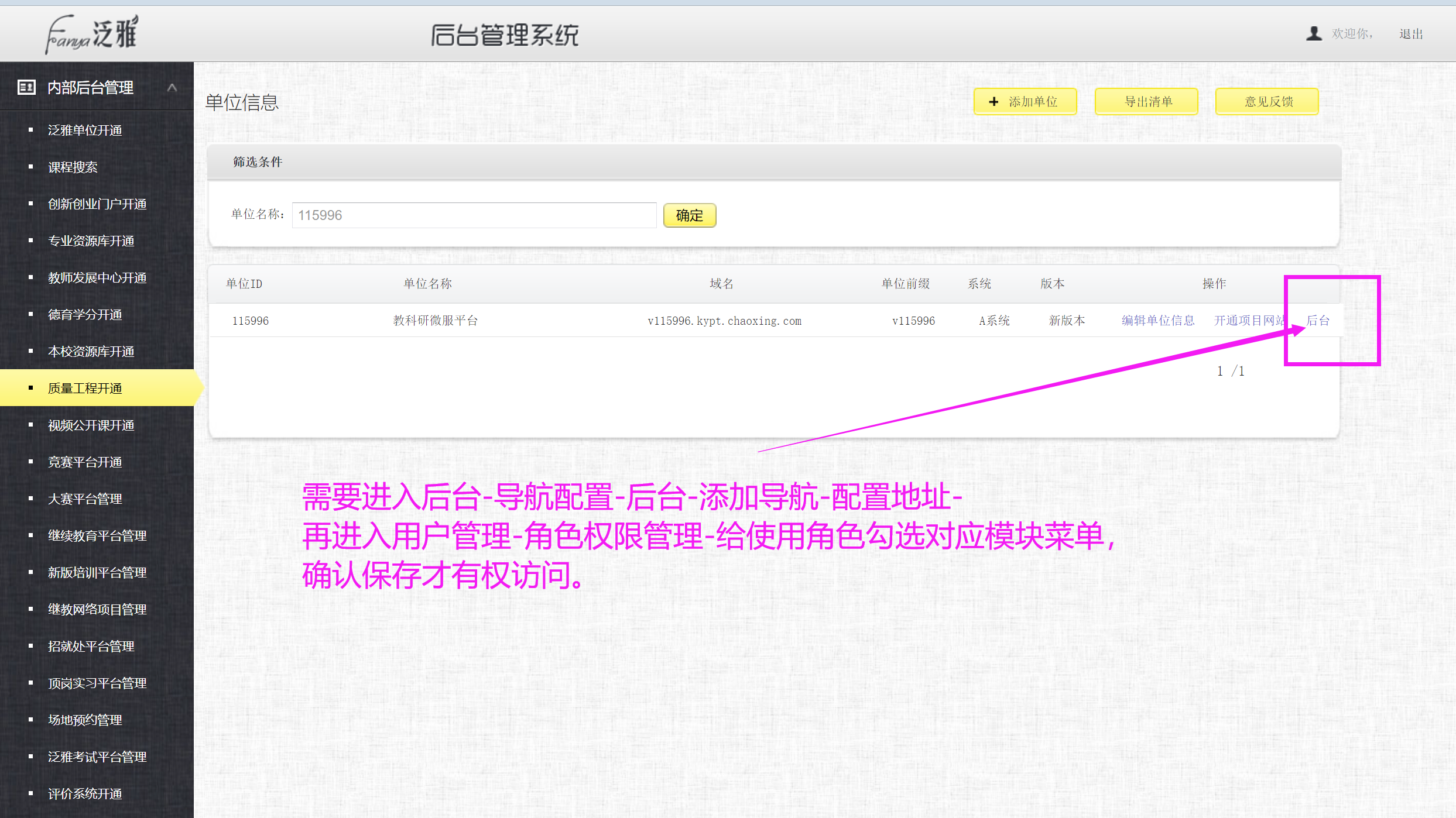Open the 后台 link inside pink highlight
Viewport: 1456px width, 818px height.
[1318, 320]
